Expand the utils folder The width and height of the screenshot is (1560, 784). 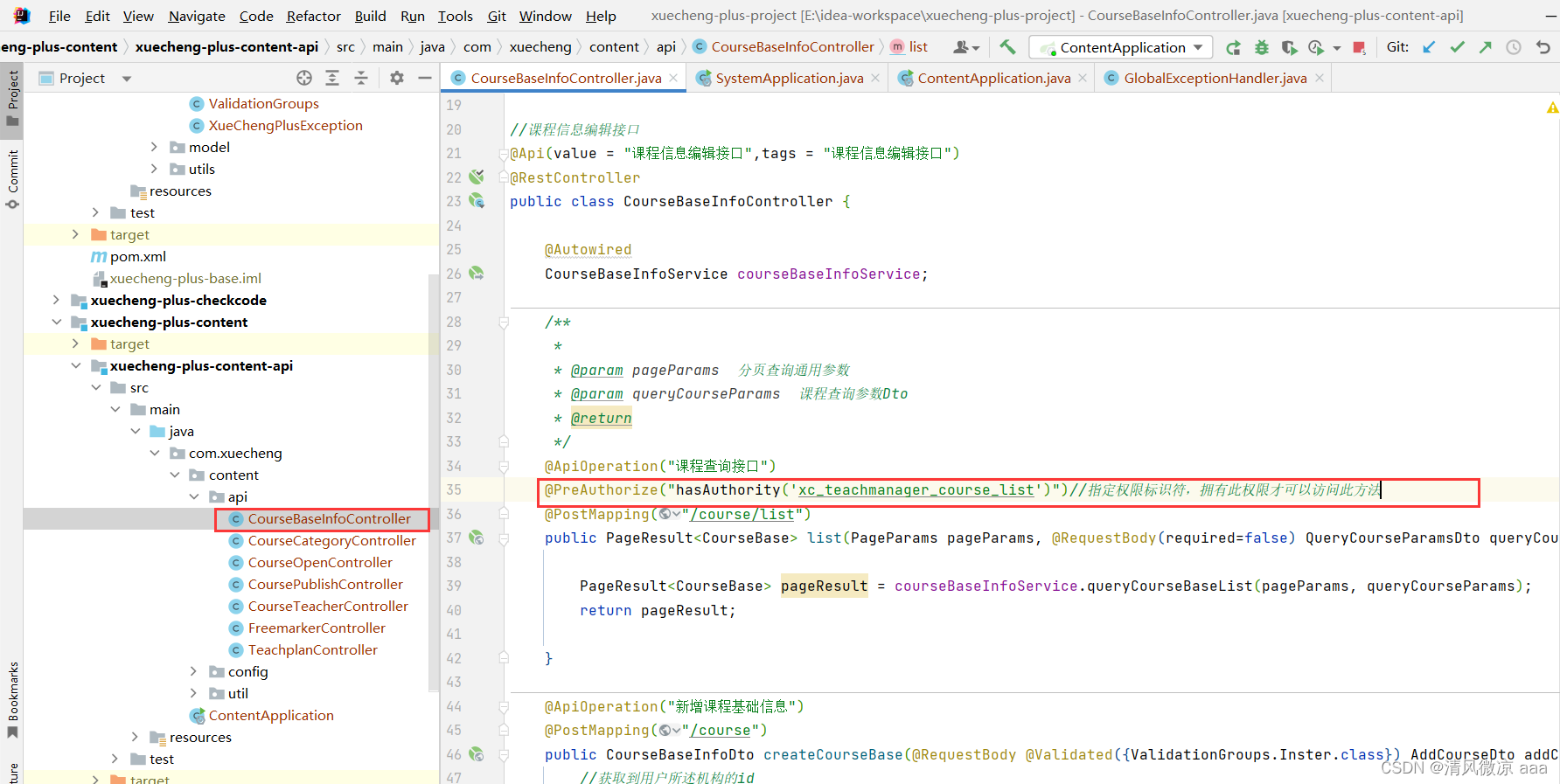154,169
